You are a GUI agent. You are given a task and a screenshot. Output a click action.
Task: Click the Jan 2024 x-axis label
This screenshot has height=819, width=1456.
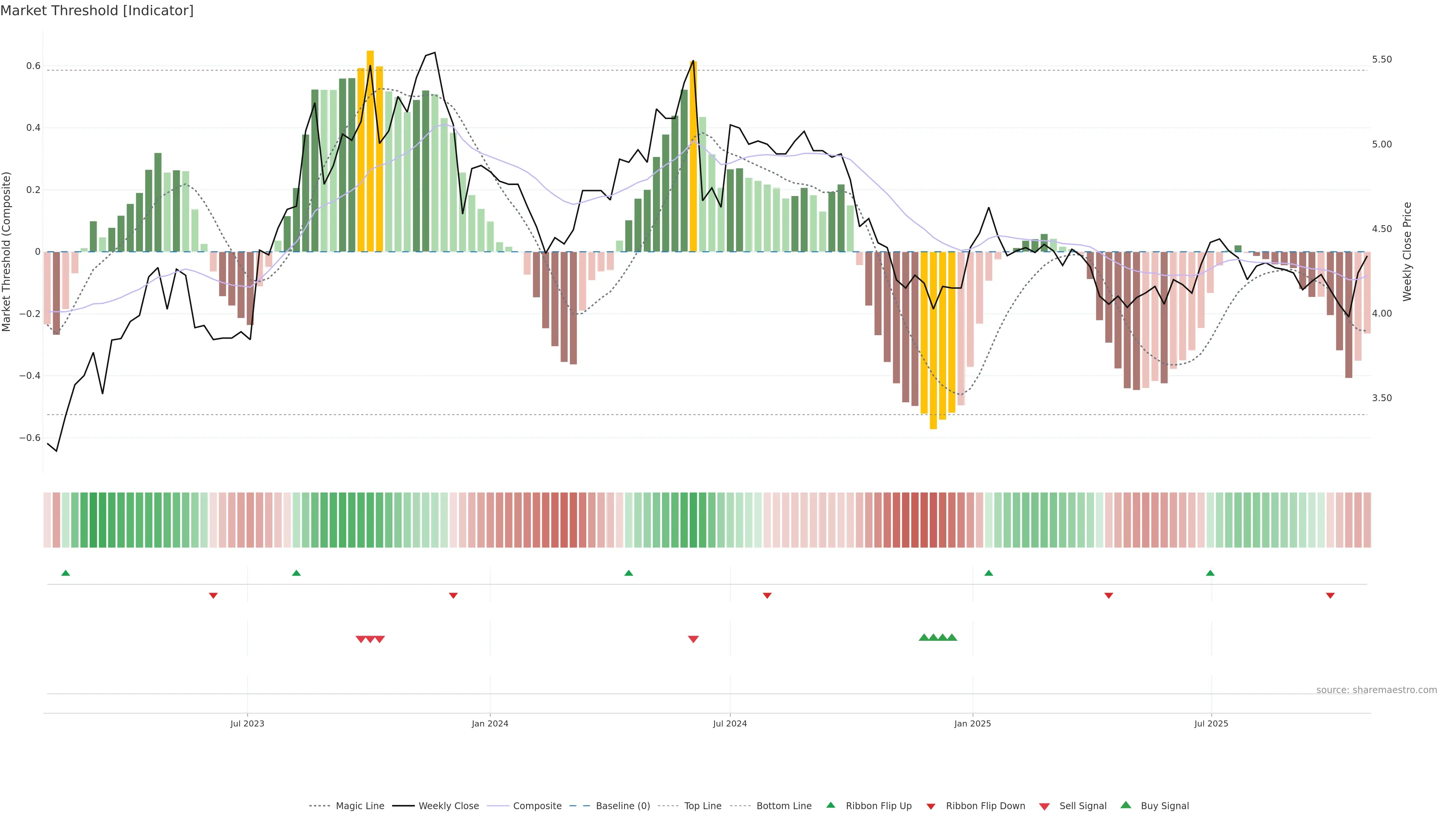coord(490,723)
